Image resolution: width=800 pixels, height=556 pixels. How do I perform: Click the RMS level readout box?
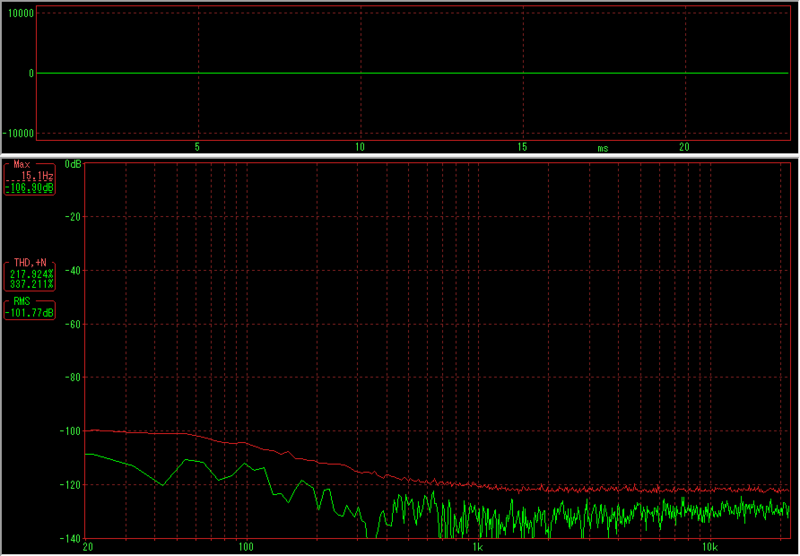30,308
